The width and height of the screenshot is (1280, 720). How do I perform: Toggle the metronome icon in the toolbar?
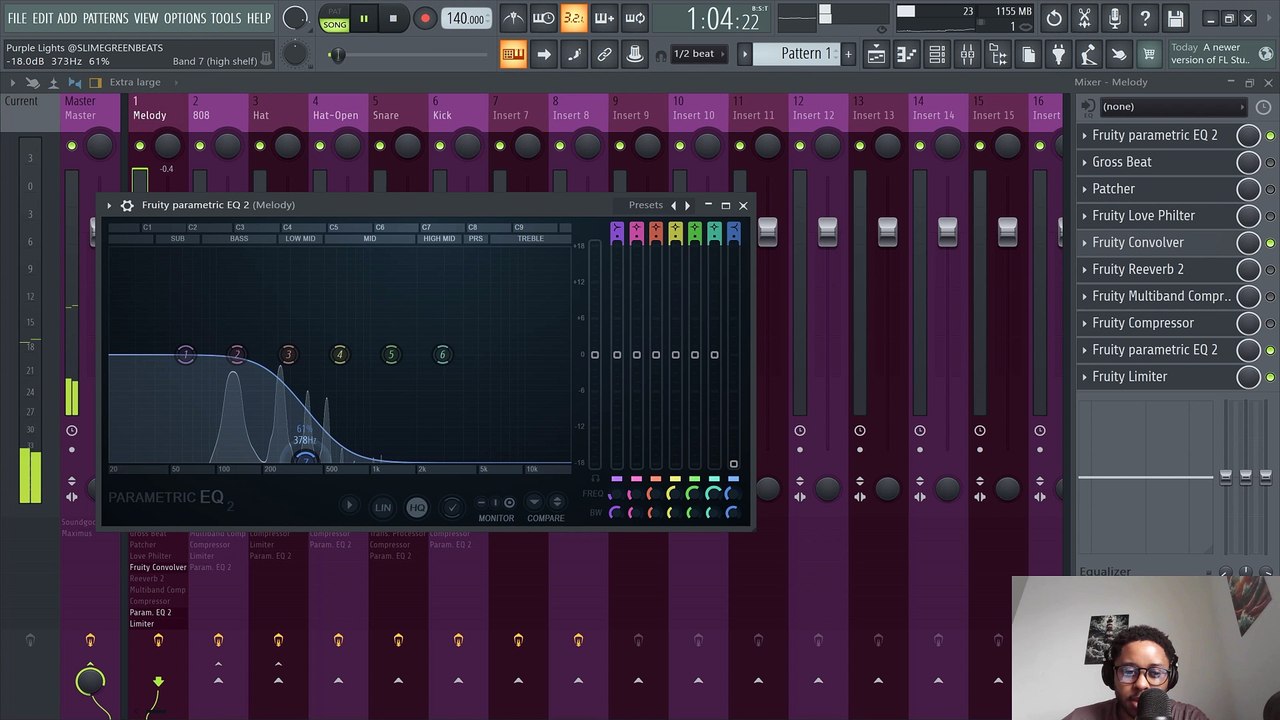(x=513, y=18)
